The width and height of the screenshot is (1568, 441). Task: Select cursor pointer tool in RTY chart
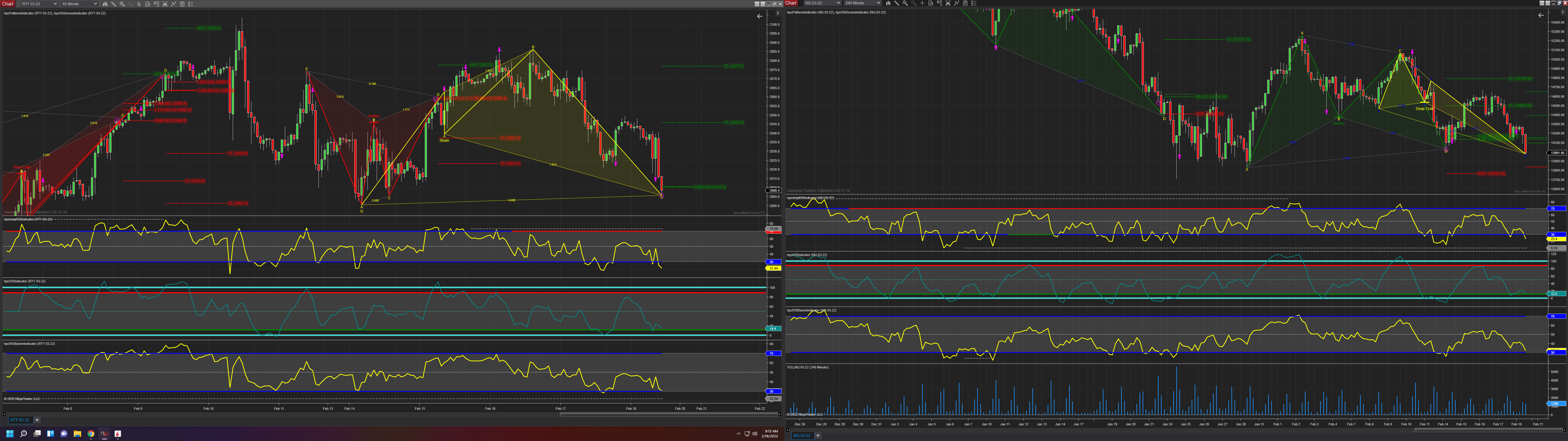(139, 4)
